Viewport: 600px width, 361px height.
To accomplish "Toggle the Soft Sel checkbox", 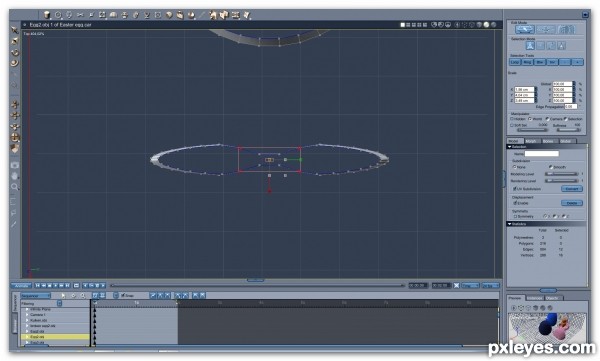I will pyautogui.click(x=512, y=125).
